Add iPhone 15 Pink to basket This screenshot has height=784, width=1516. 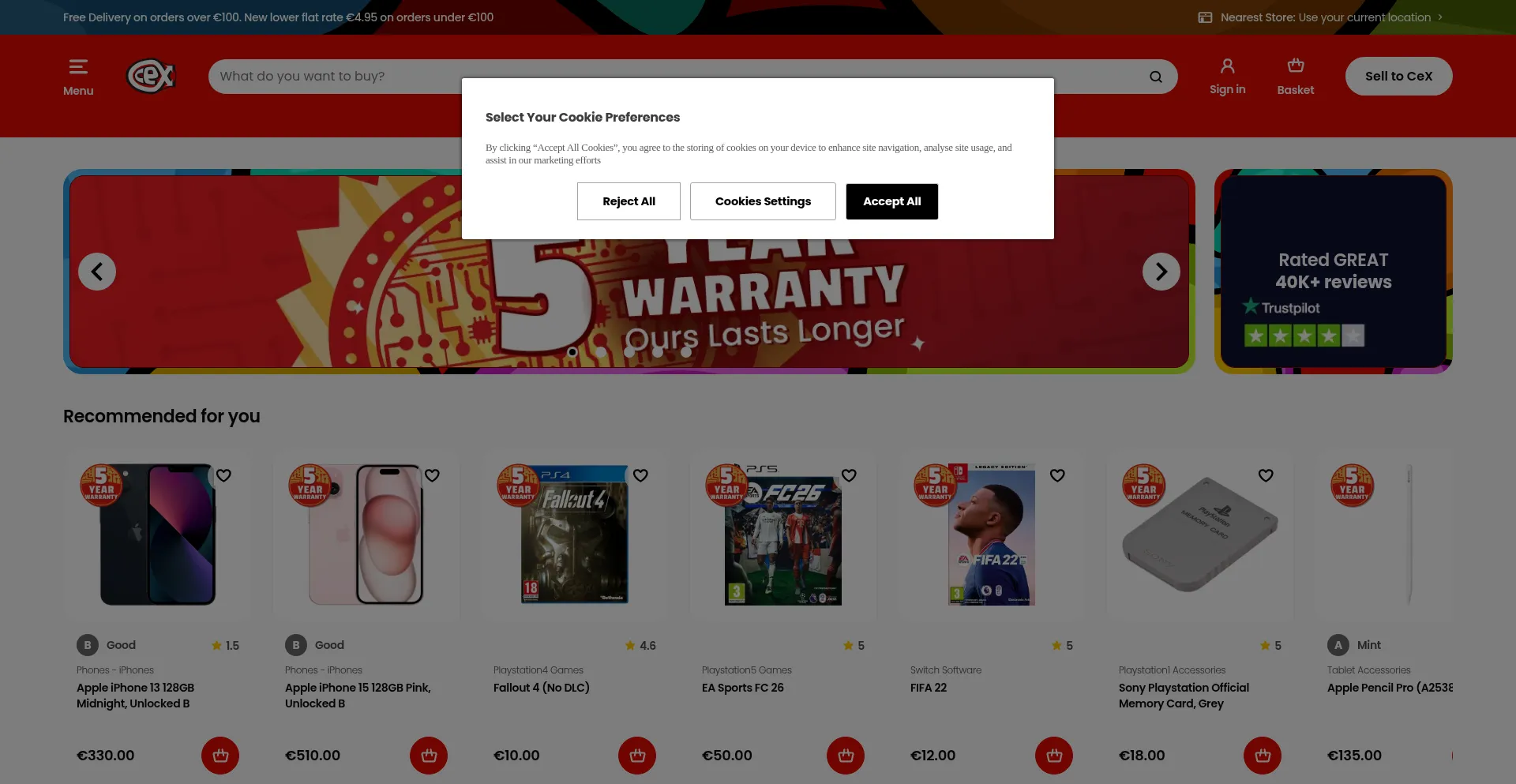click(429, 756)
